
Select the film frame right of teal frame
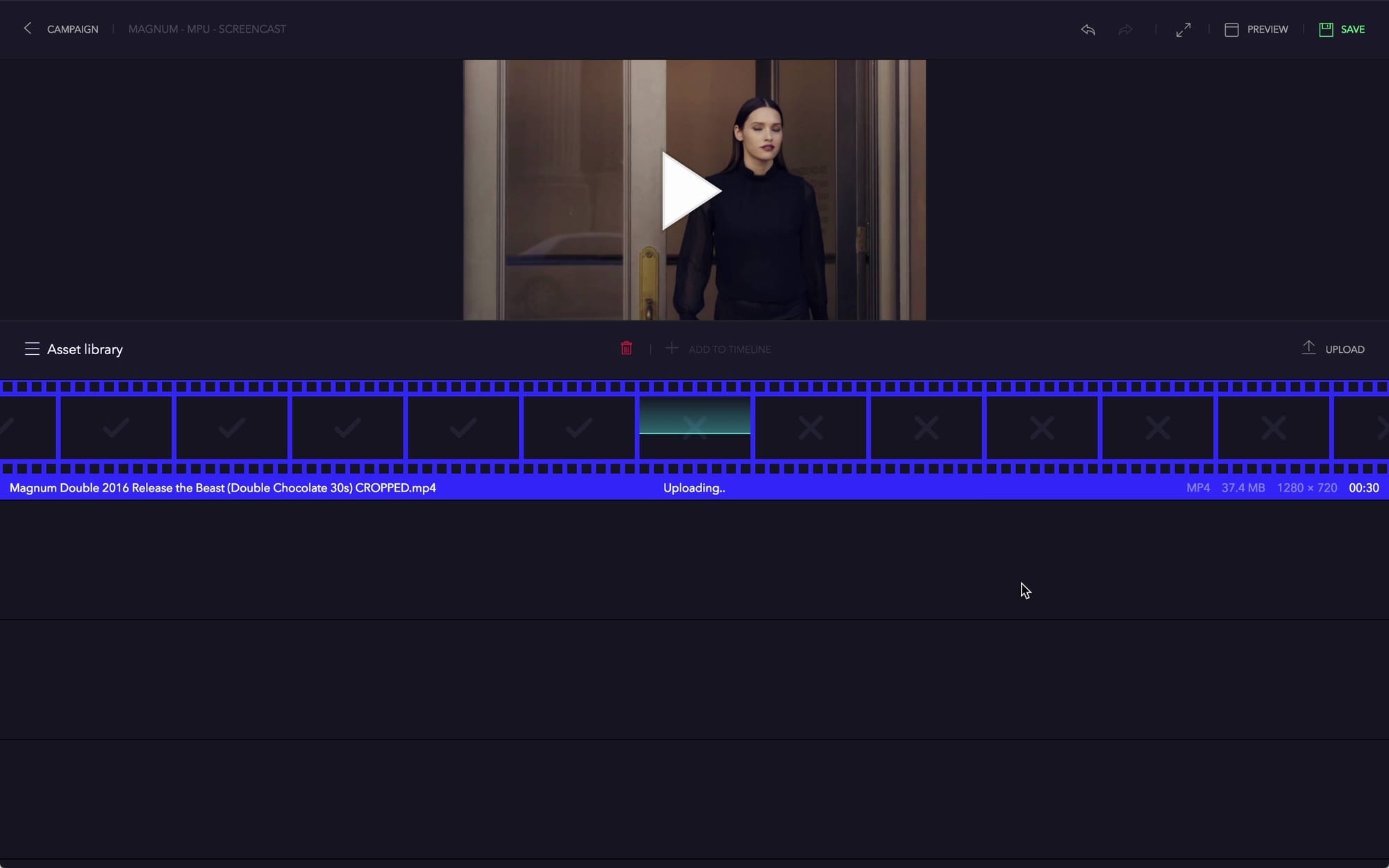[x=810, y=427]
